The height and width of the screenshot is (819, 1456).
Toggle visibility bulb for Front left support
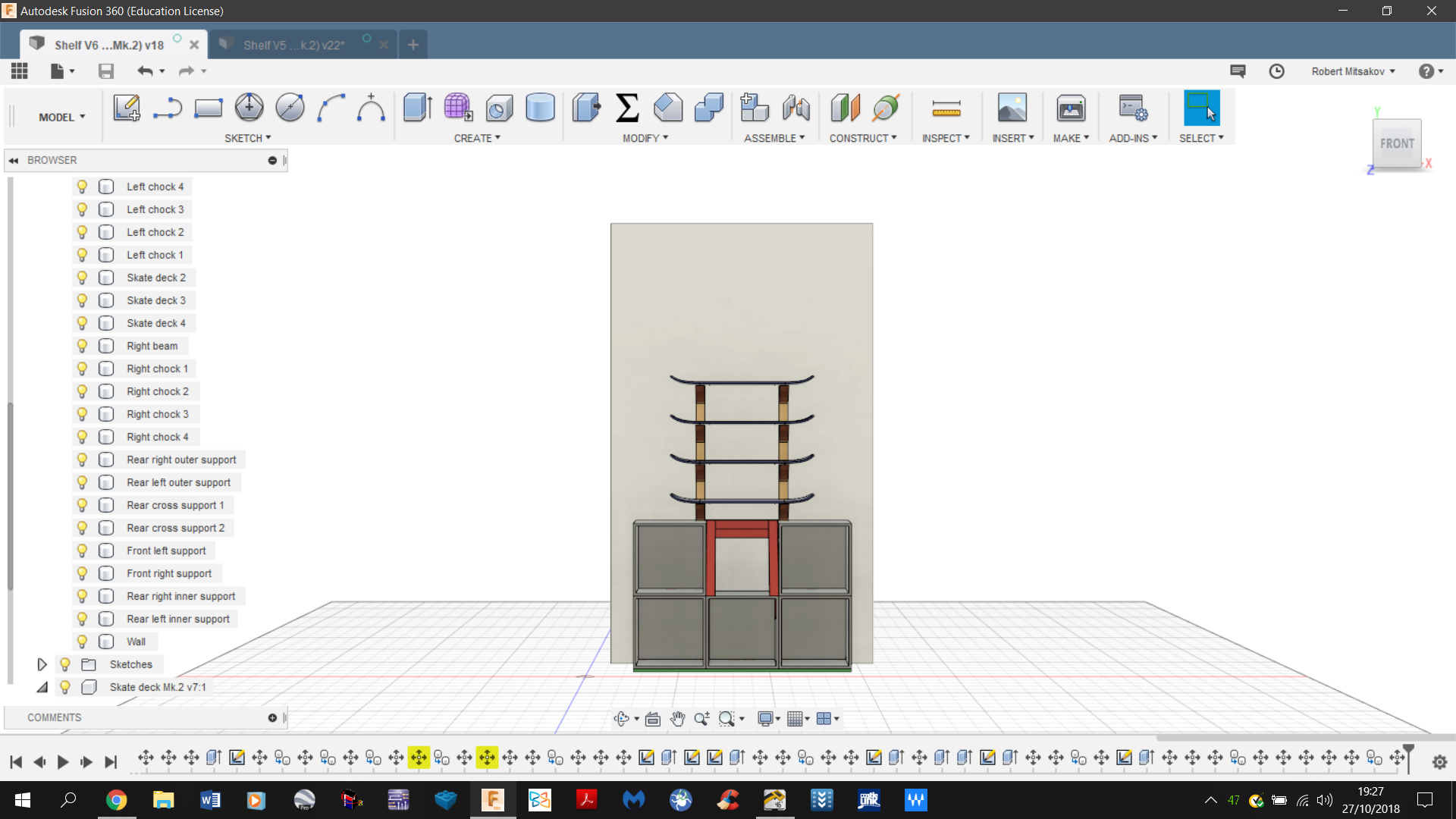tap(82, 551)
